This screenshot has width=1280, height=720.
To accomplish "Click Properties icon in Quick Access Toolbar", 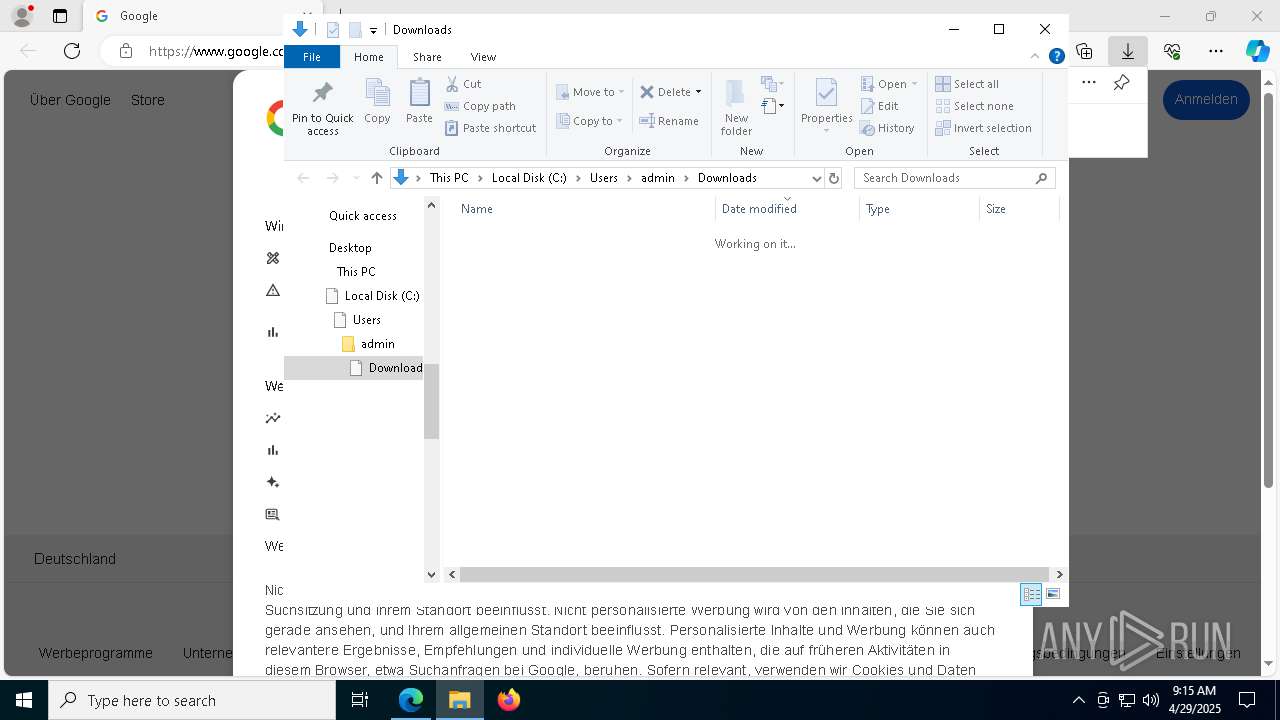I will click(x=333, y=30).
